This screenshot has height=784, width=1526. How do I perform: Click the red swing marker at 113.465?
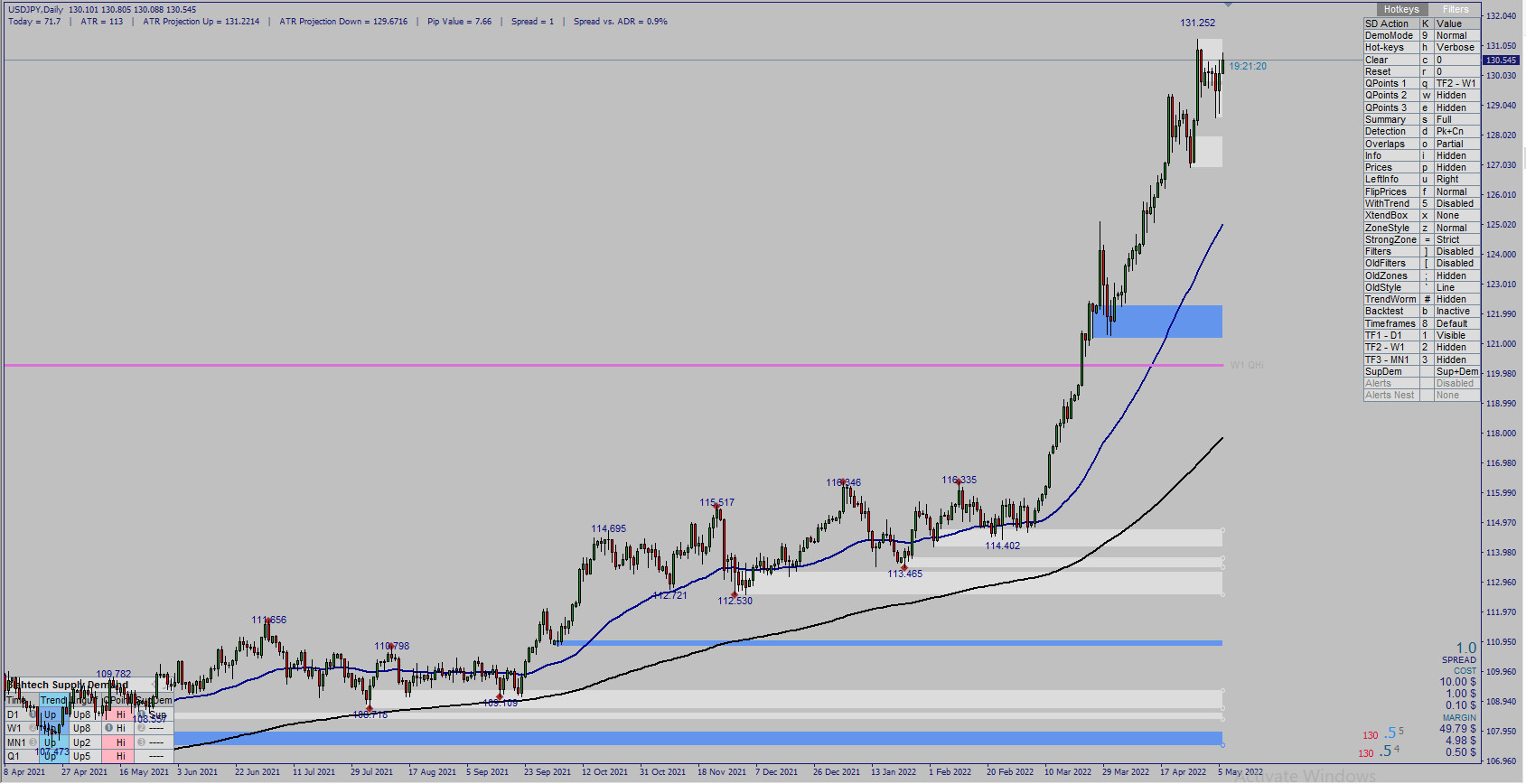click(x=903, y=567)
